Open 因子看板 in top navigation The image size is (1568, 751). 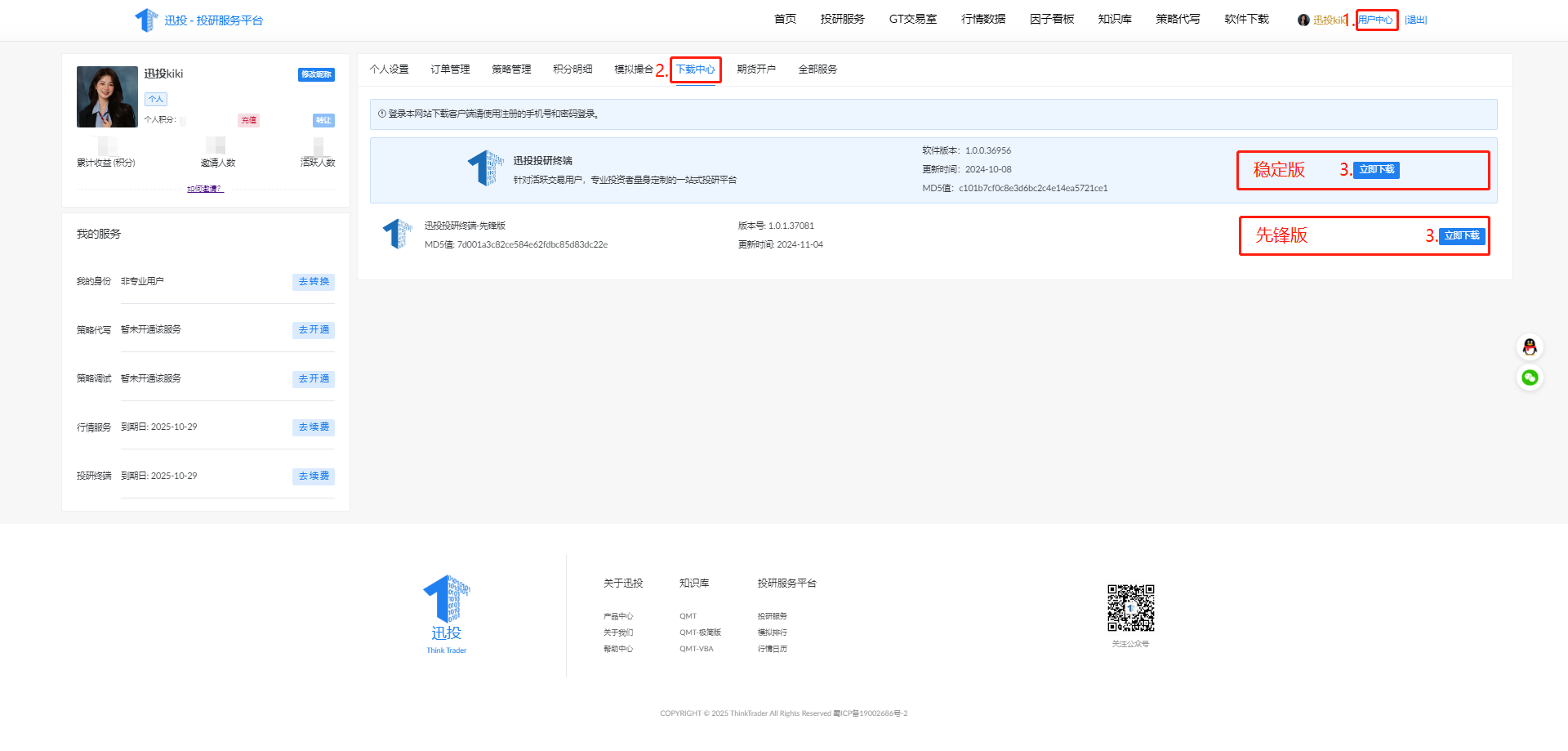point(1052,19)
